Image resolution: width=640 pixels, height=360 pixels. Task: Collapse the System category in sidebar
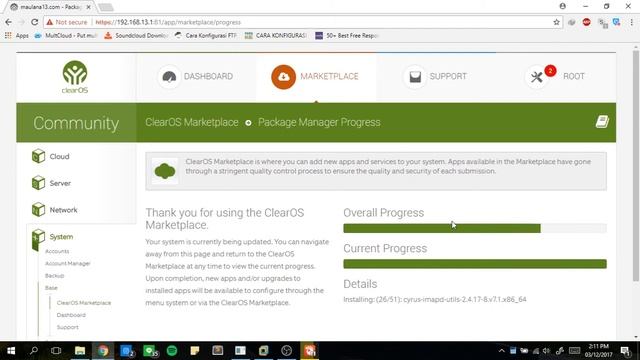[x=61, y=237]
